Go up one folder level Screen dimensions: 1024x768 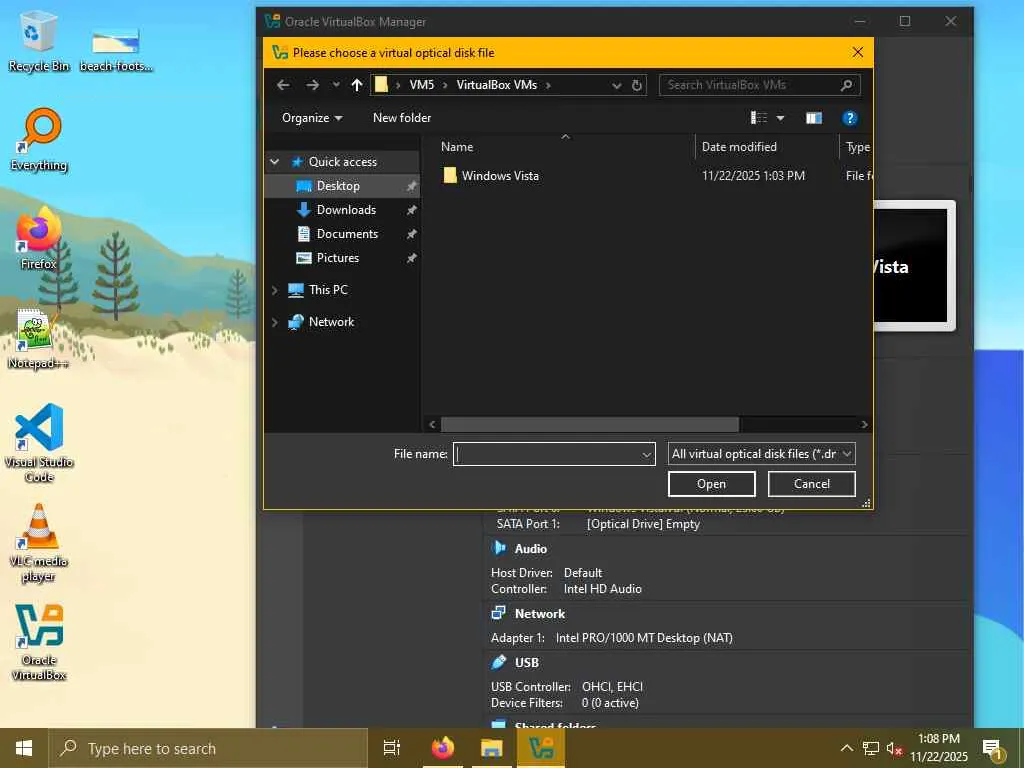[x=357, y=85]
